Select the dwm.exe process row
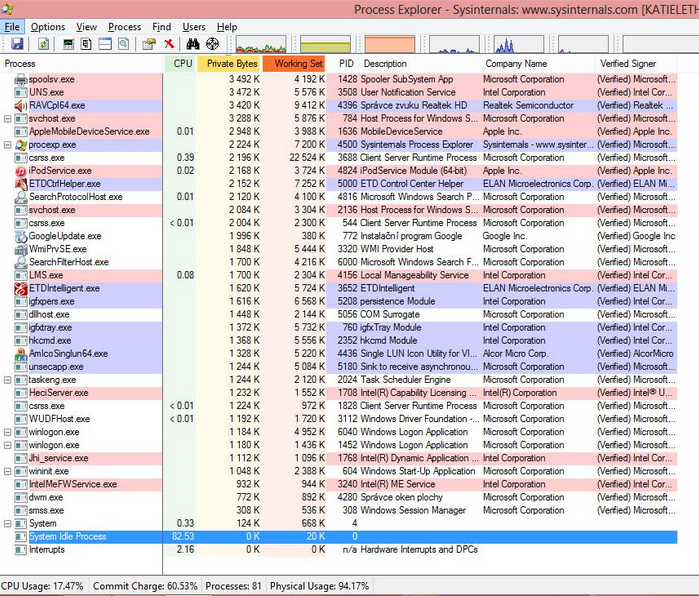The width and height of the screenshot is (699, 596). (x=339, y=497)
